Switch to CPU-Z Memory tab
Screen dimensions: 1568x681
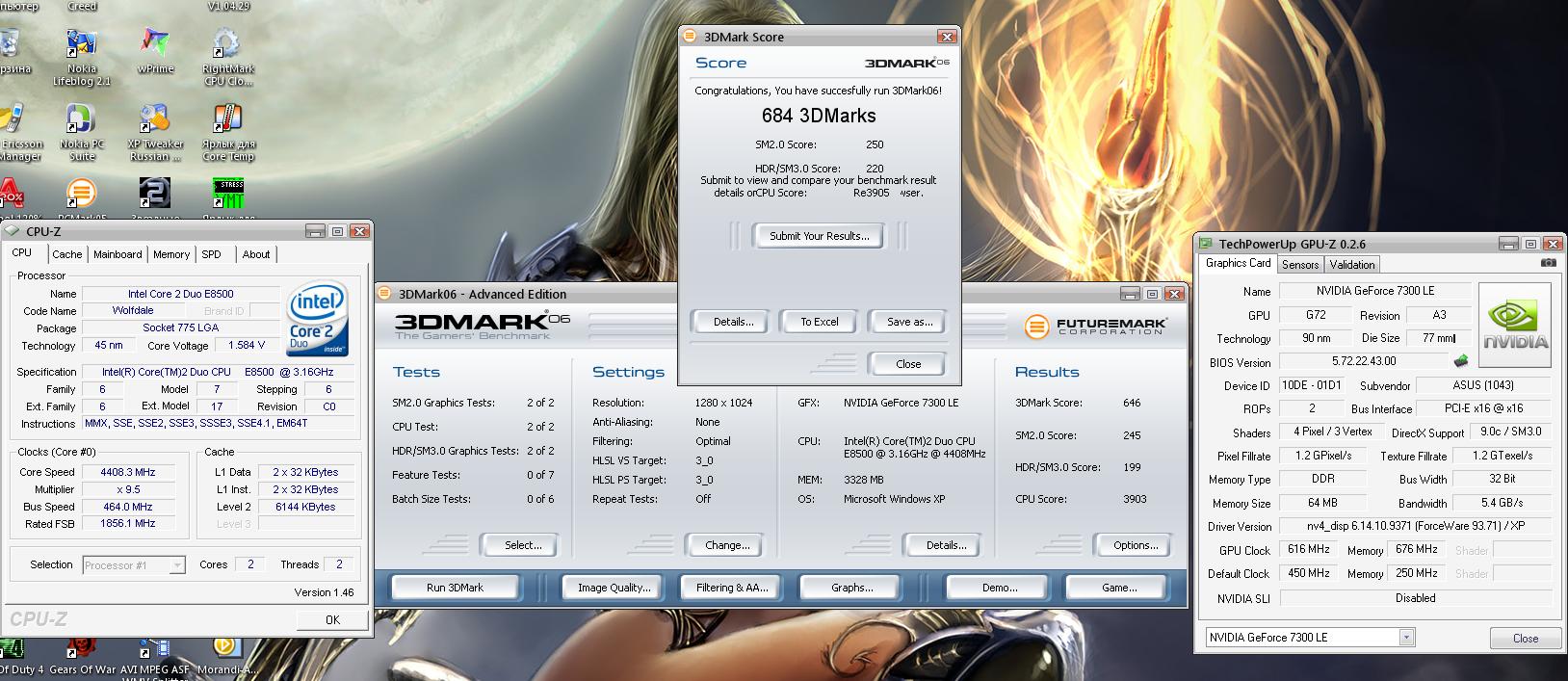[171, 254]
